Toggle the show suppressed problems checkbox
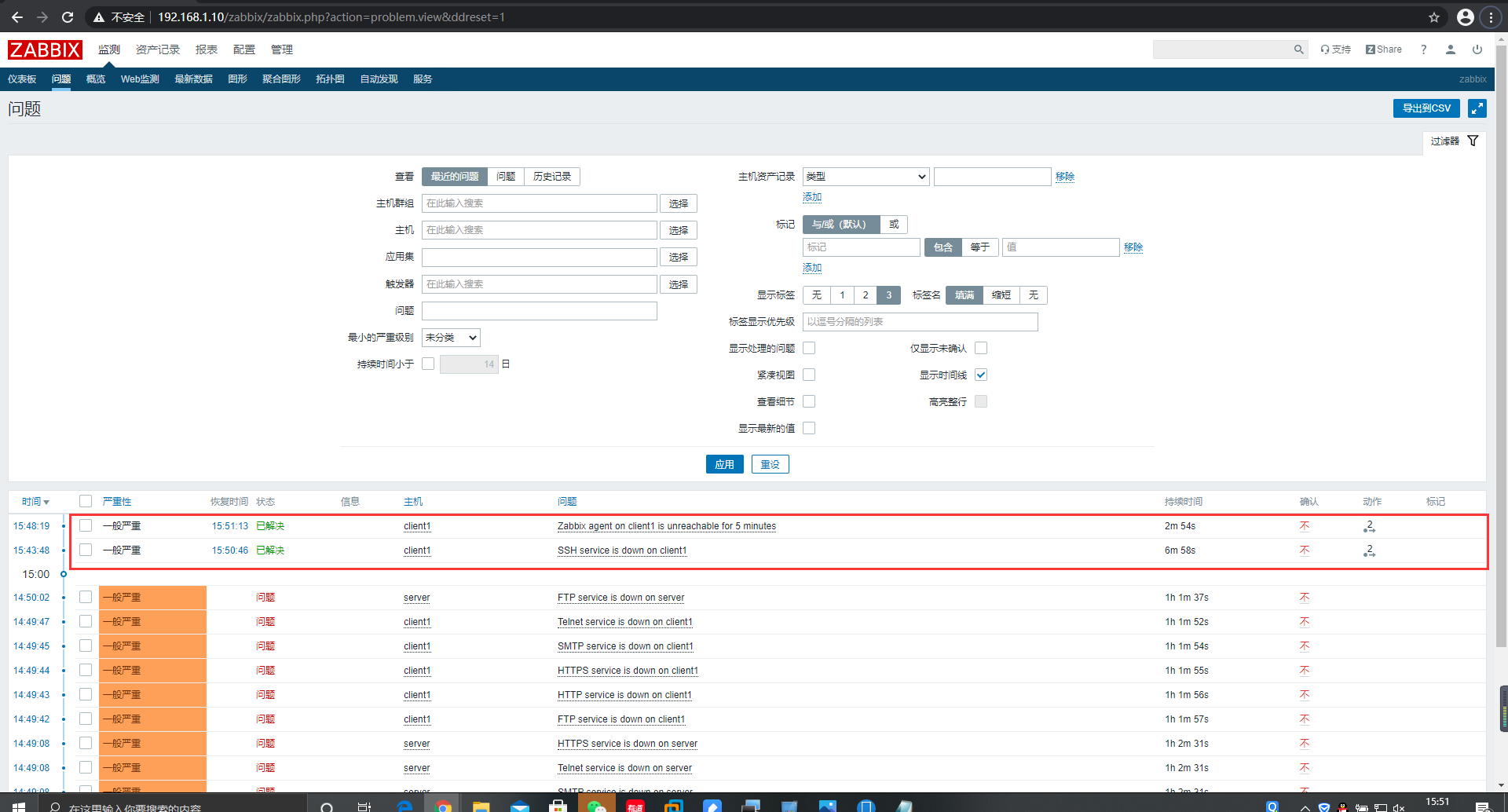Image resolution: width=1508 pixels, height=812 pixels. click(x=809, y=348)
